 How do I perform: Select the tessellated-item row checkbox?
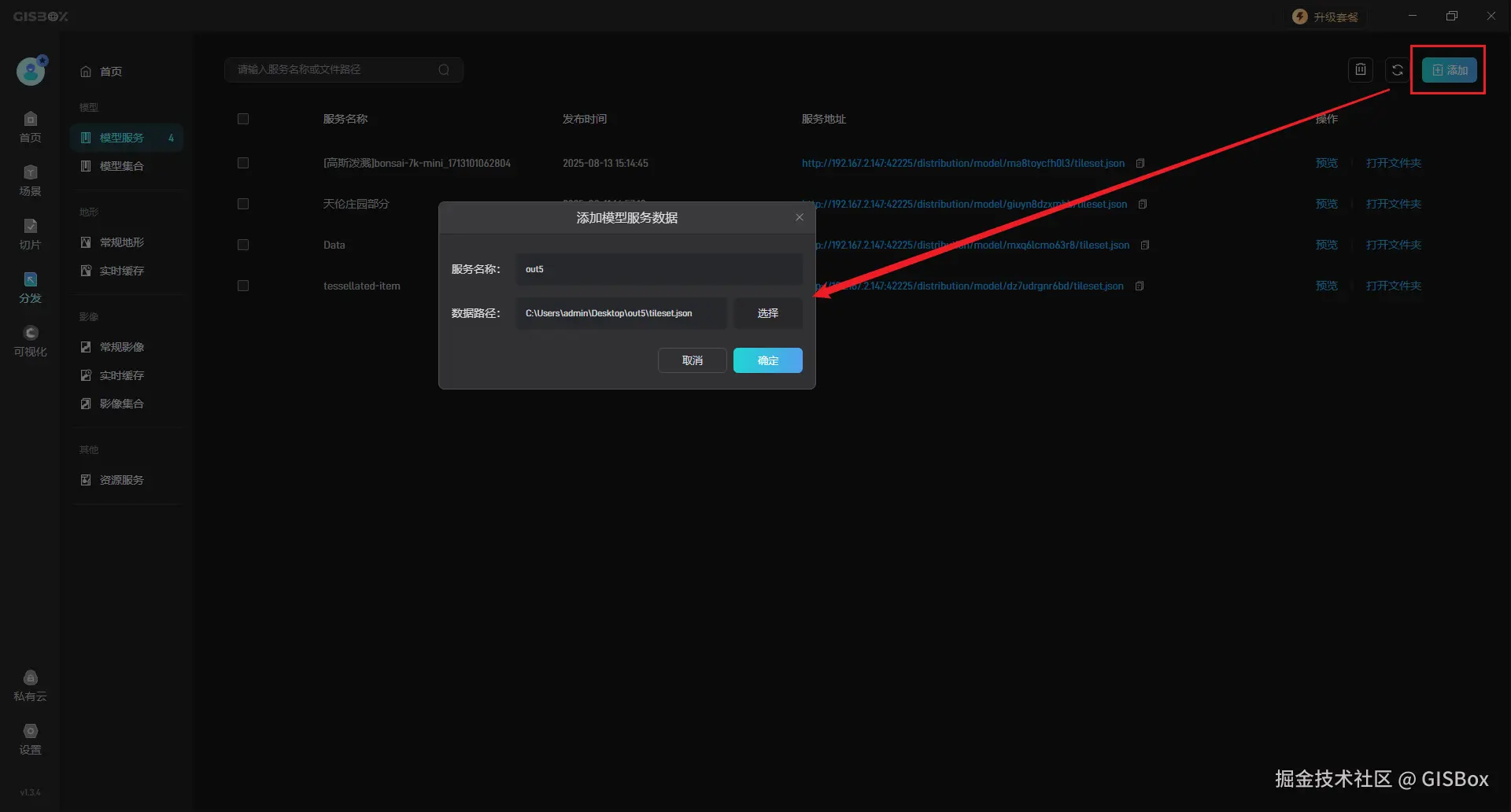point(243,286)
